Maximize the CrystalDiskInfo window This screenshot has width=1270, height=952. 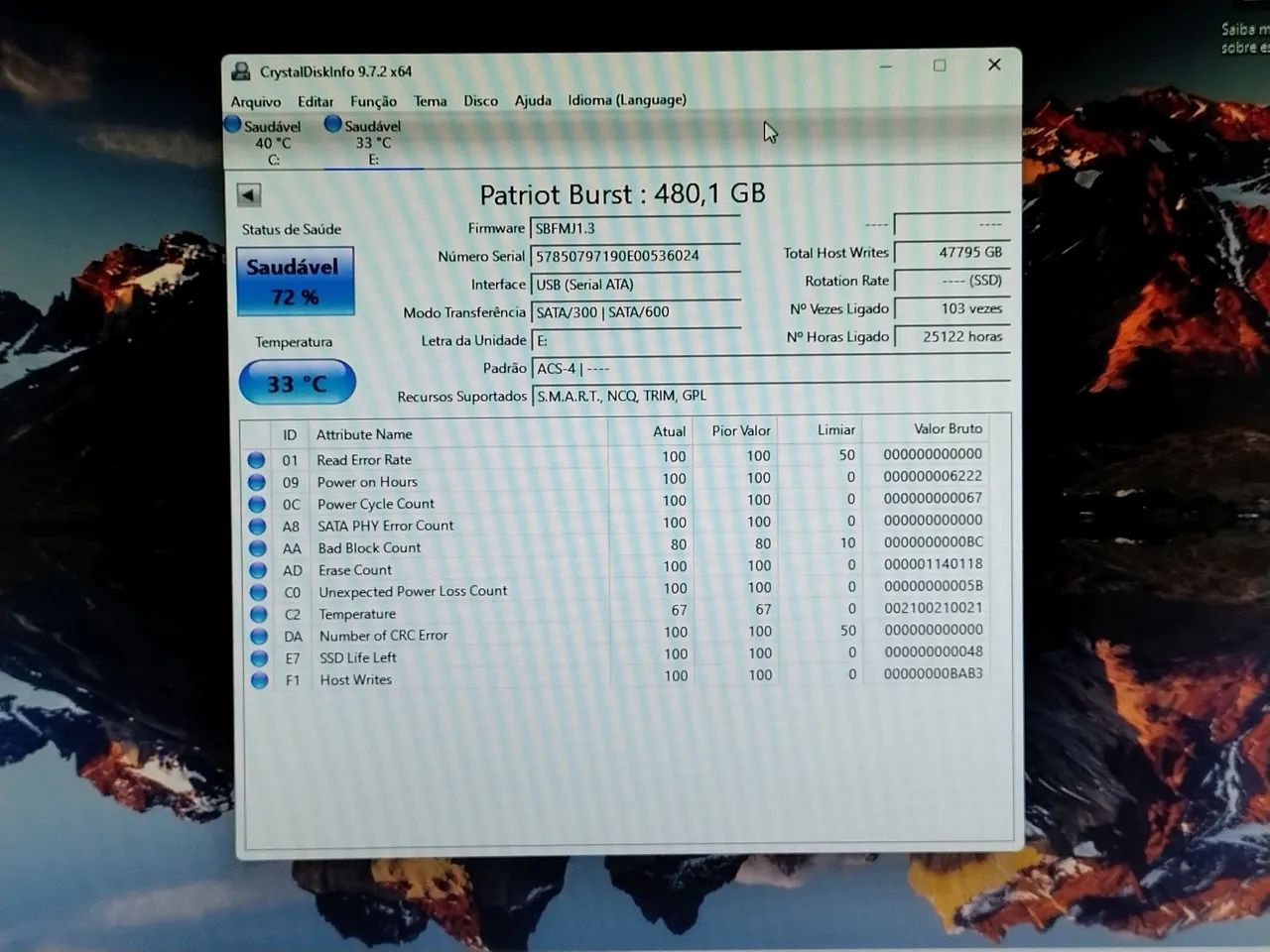(940, 65)
